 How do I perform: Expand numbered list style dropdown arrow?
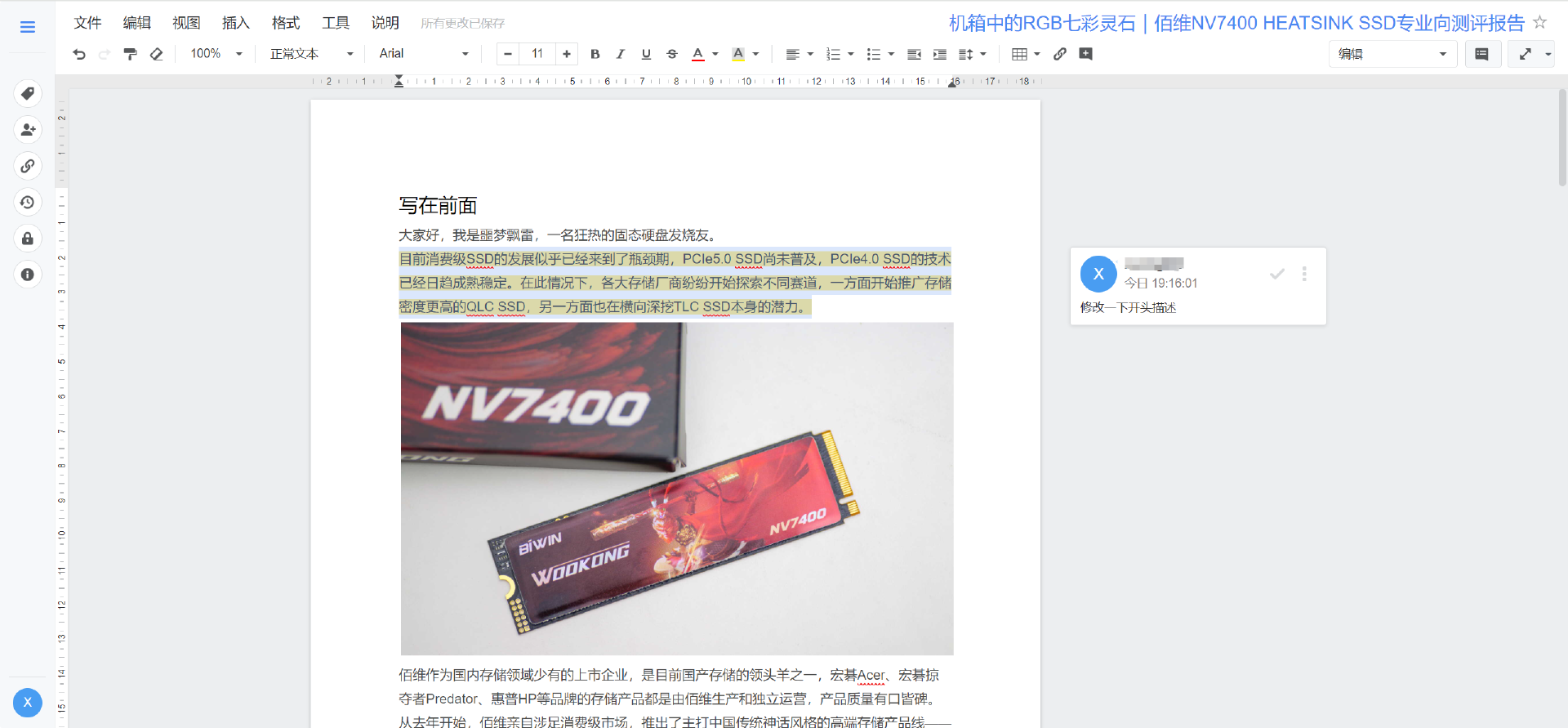(x=851, y=54)
